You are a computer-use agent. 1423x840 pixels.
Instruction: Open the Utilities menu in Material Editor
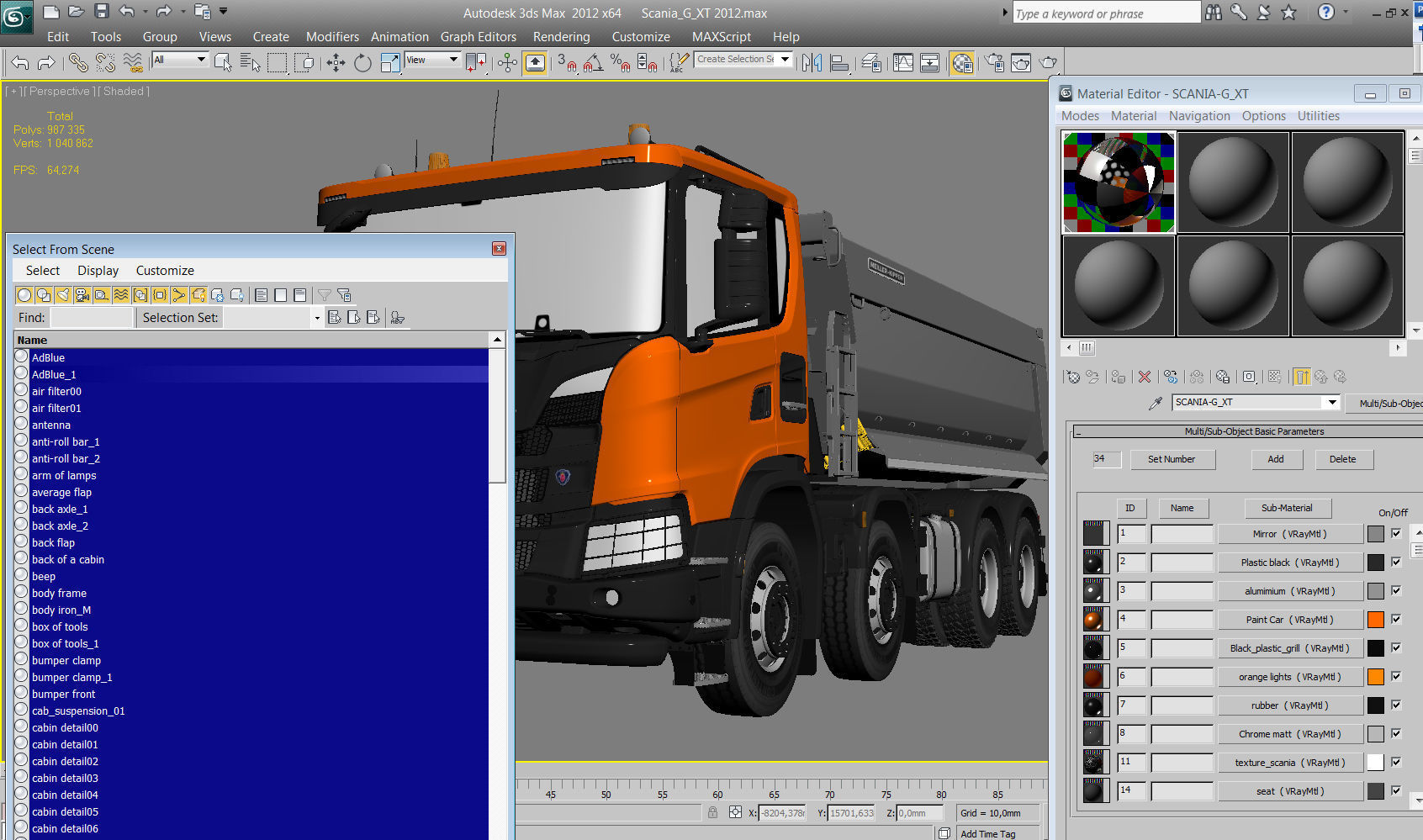[x=1318, y=116]
